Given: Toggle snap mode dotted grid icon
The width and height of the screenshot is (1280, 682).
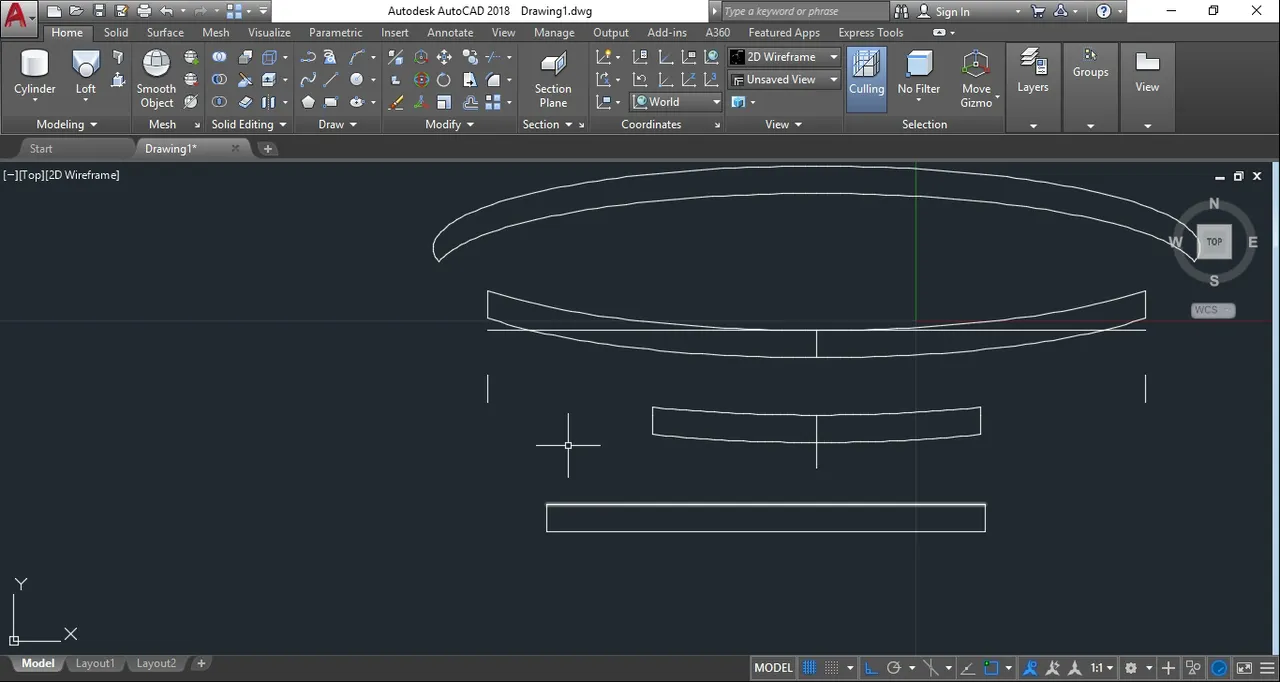Looking at the screenshot, I should 832,668.
